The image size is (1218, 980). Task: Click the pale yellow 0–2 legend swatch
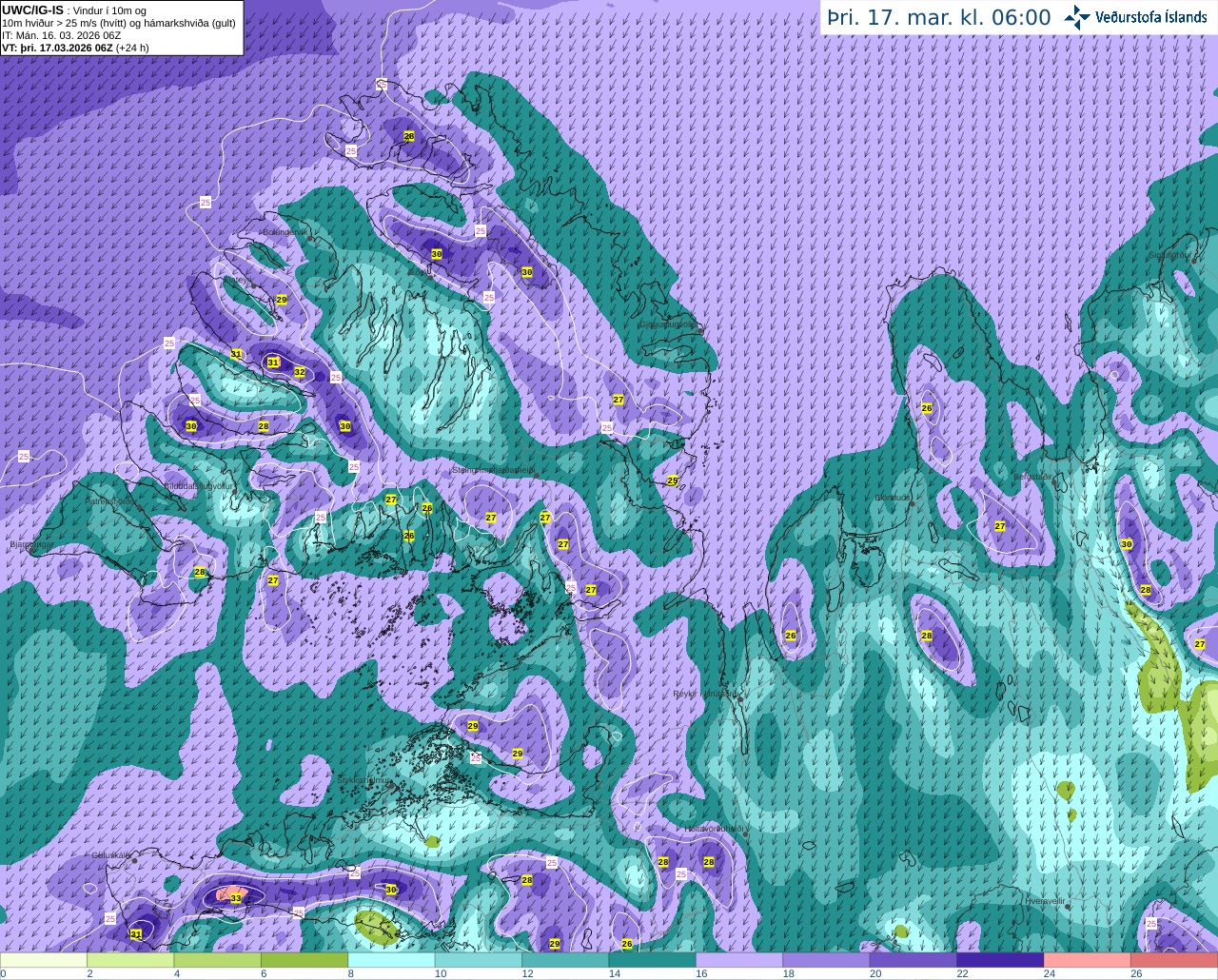coord(44,960)
